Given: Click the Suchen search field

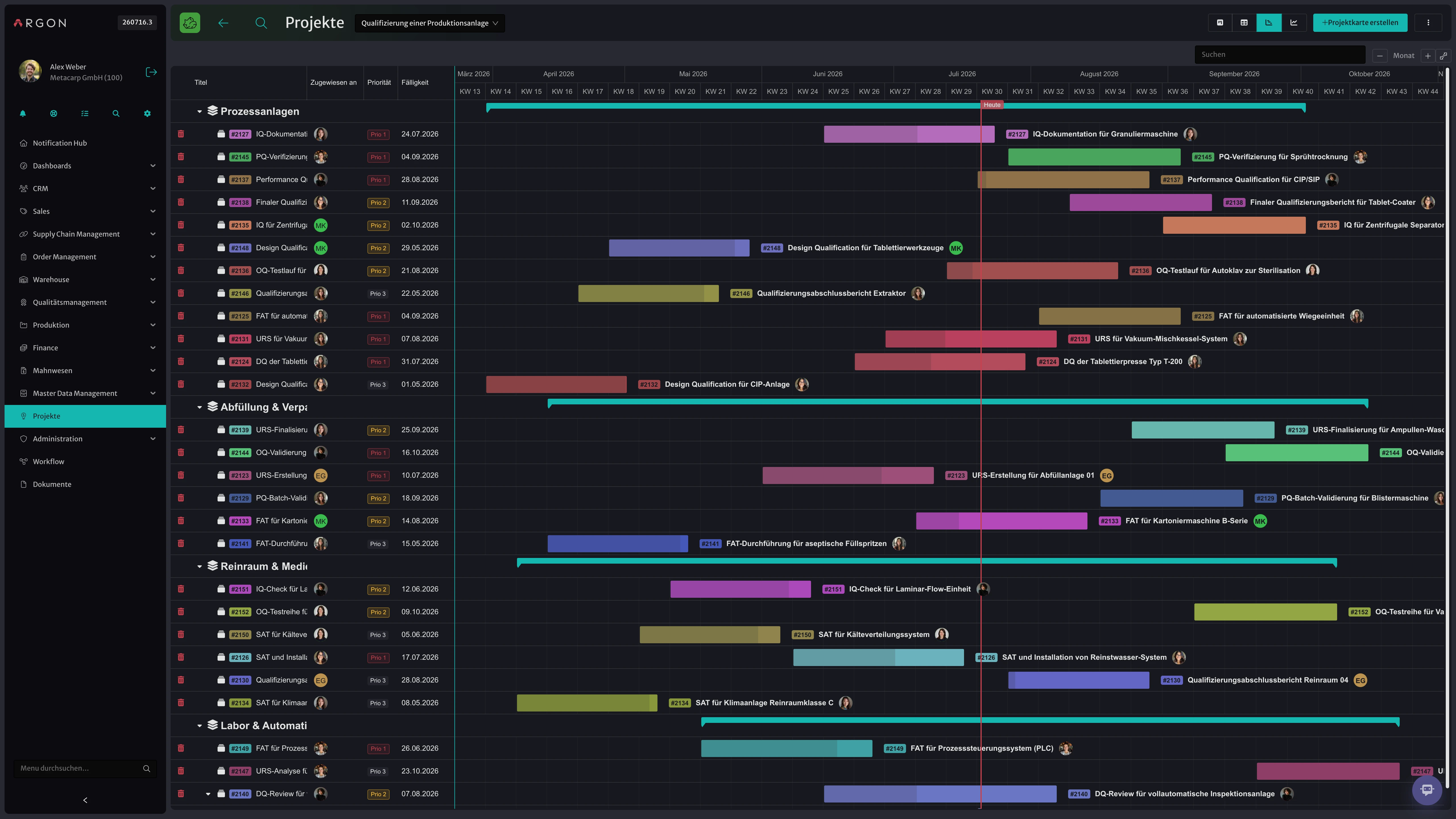Looking at the screenshot, I should (1280, 55).
